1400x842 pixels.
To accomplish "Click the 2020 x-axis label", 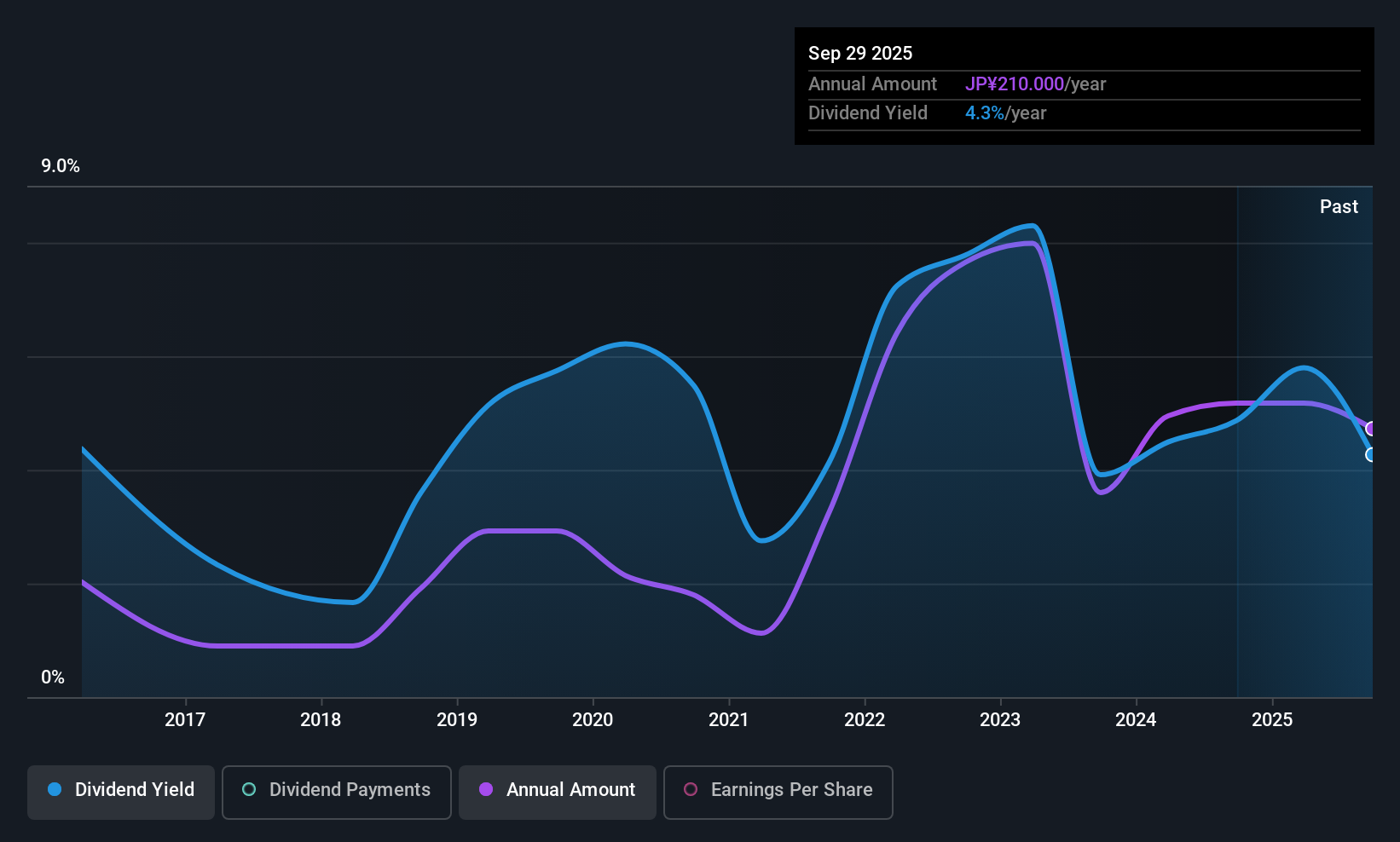I will pos(593,720).
